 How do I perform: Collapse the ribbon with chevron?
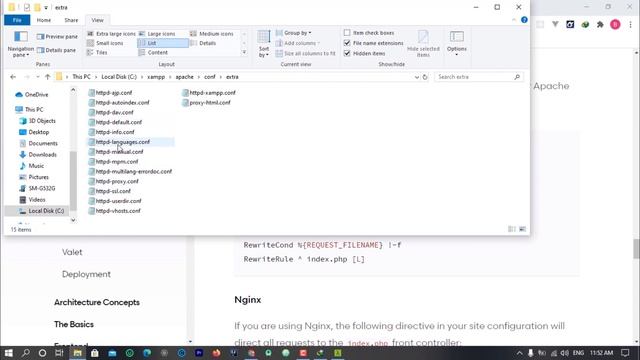coord(514,20)
